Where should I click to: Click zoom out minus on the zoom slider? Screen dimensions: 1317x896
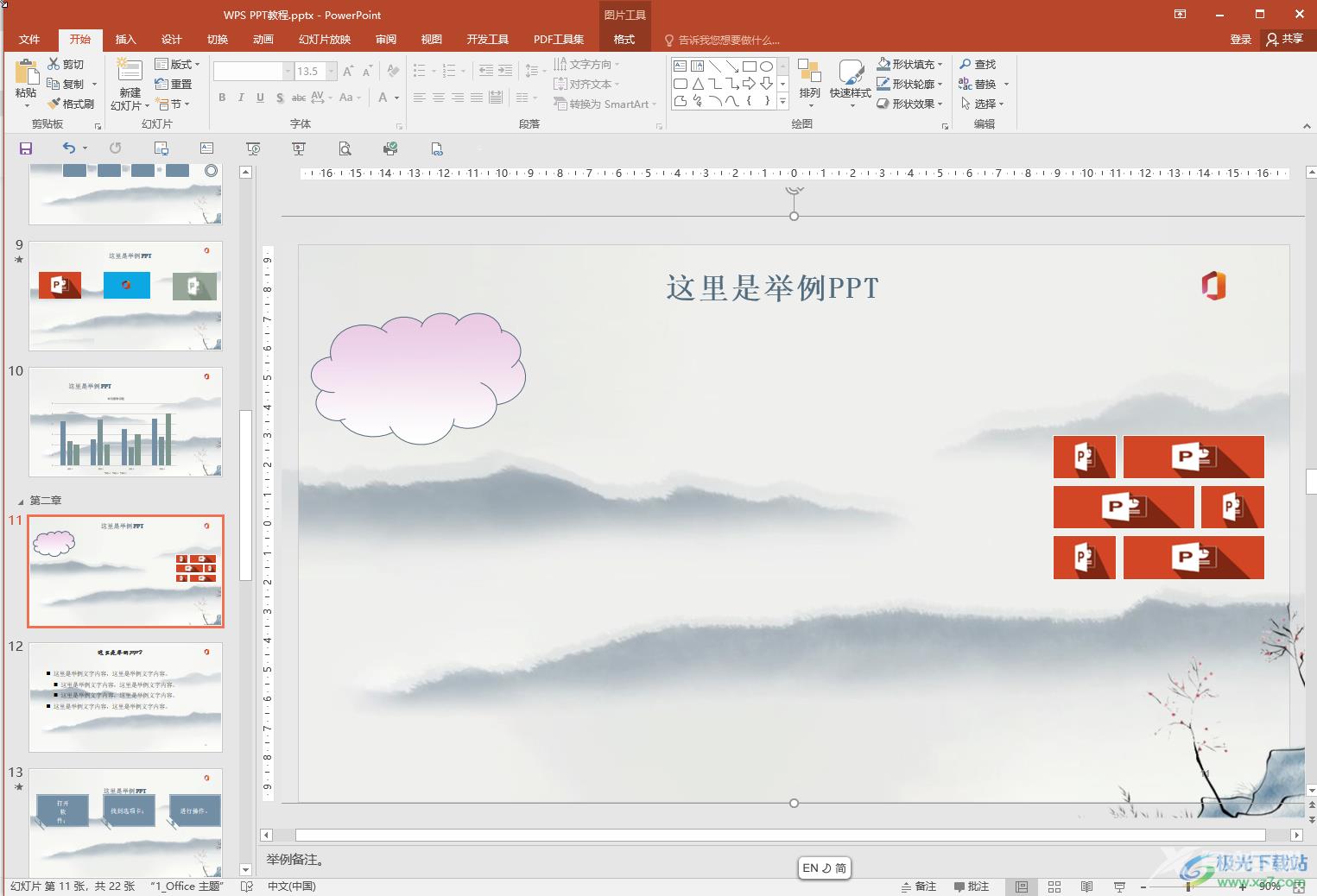pos(1143,887)
